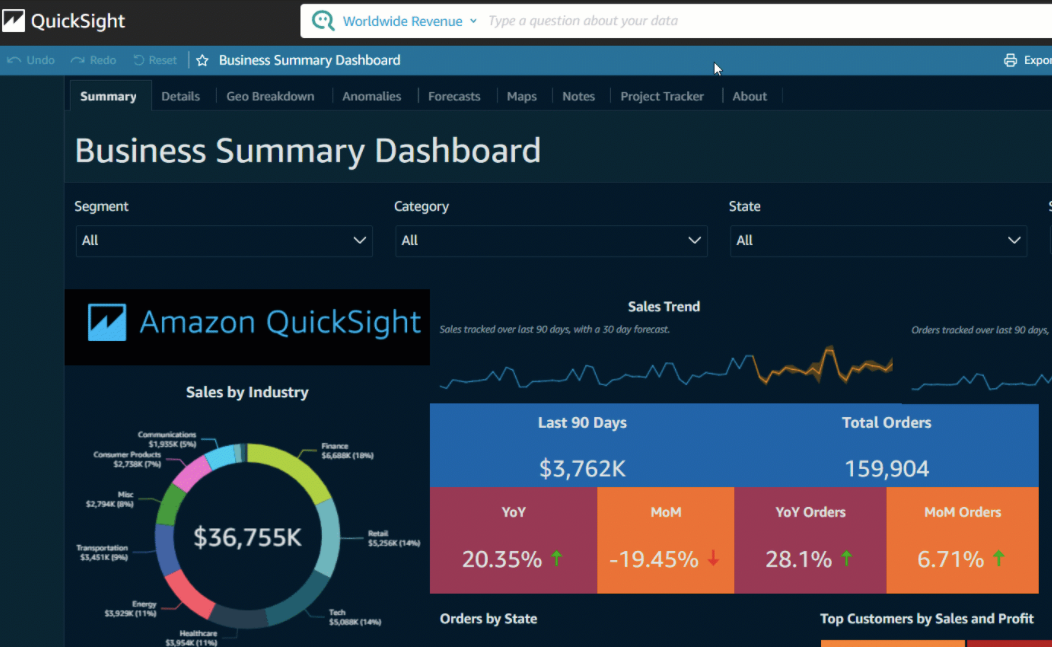Click the Redo arrow icon
Viewport: 1052px width, 647px height.
point(77,60)
